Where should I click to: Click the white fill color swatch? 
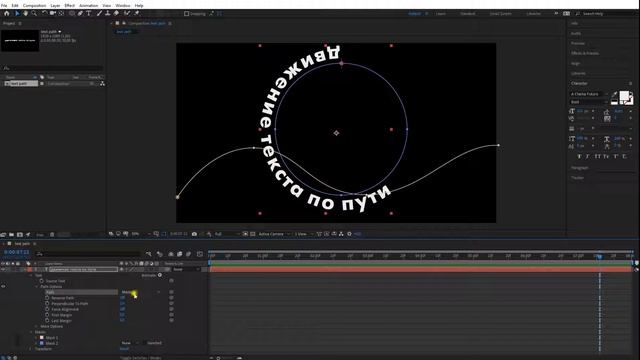click(624, 96)
